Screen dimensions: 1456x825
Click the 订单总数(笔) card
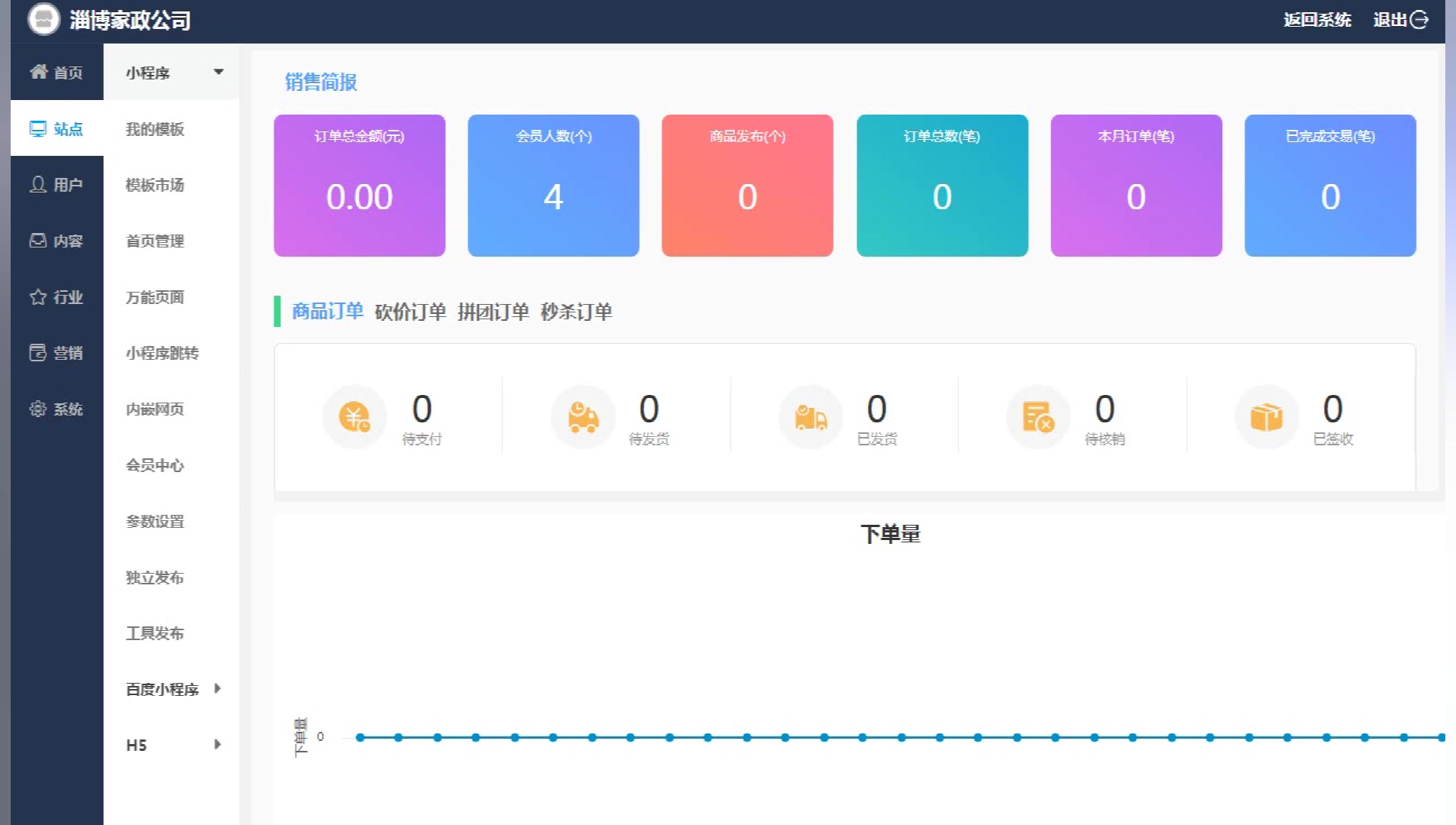coord(943,186)
